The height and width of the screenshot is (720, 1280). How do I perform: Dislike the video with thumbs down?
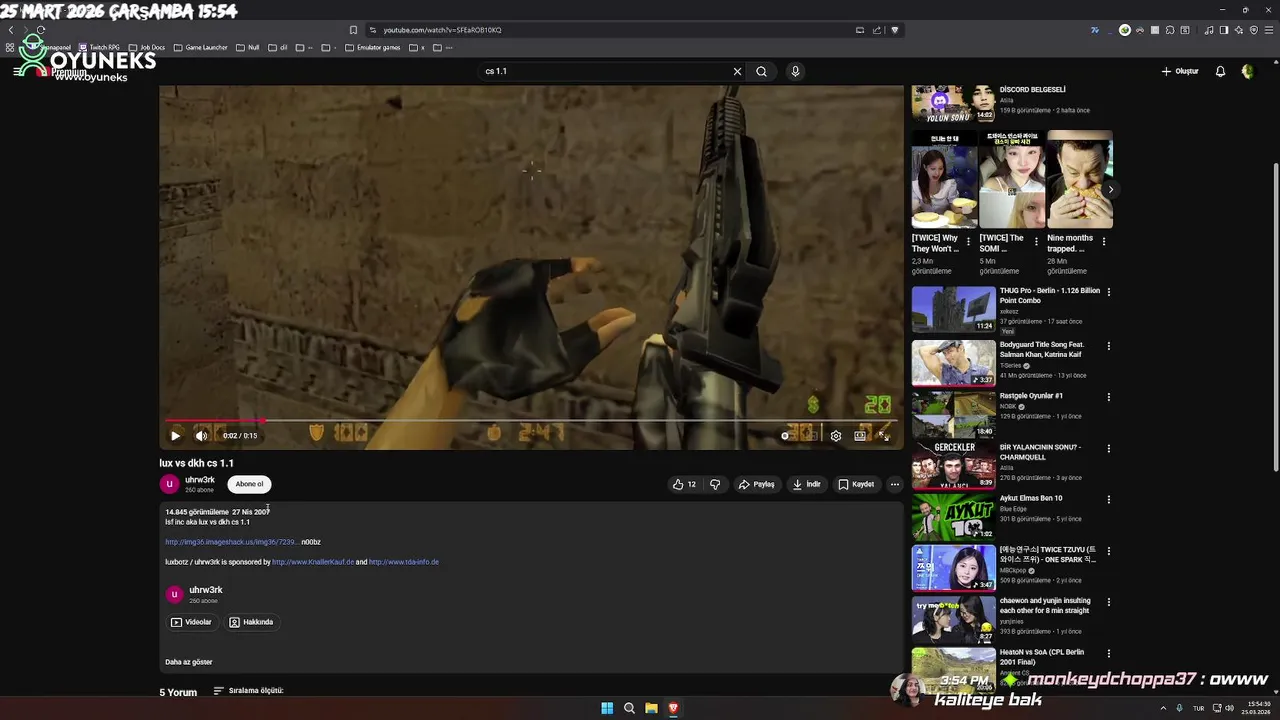[715, 484]
